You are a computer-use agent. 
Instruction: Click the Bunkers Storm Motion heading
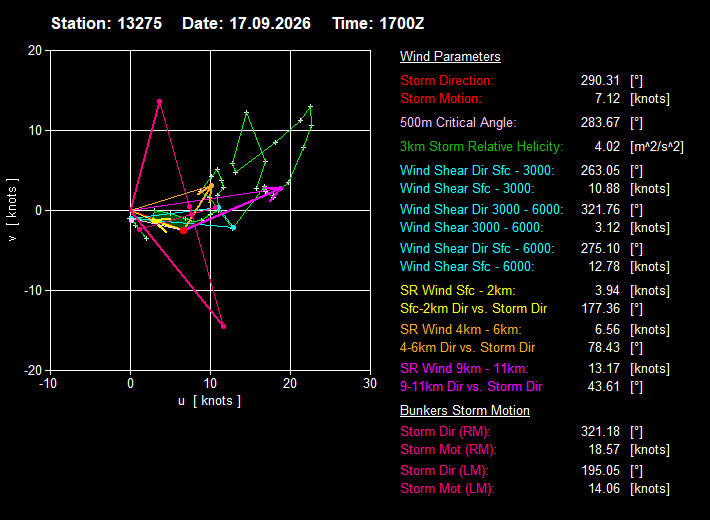465,410
